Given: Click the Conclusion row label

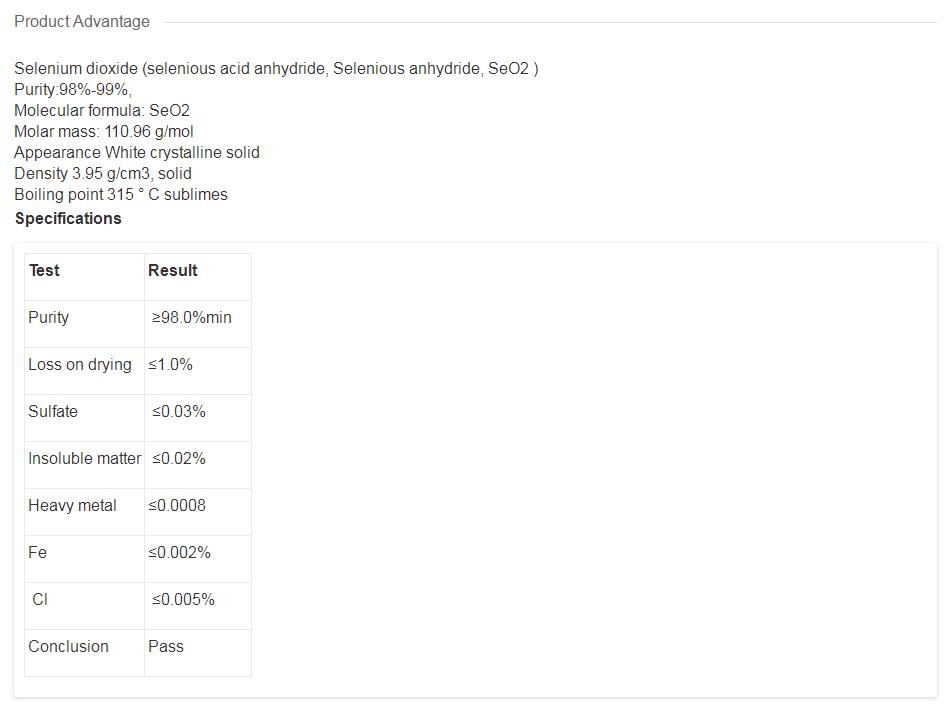Looking at the screenshot, I should [x=68, y=646].
